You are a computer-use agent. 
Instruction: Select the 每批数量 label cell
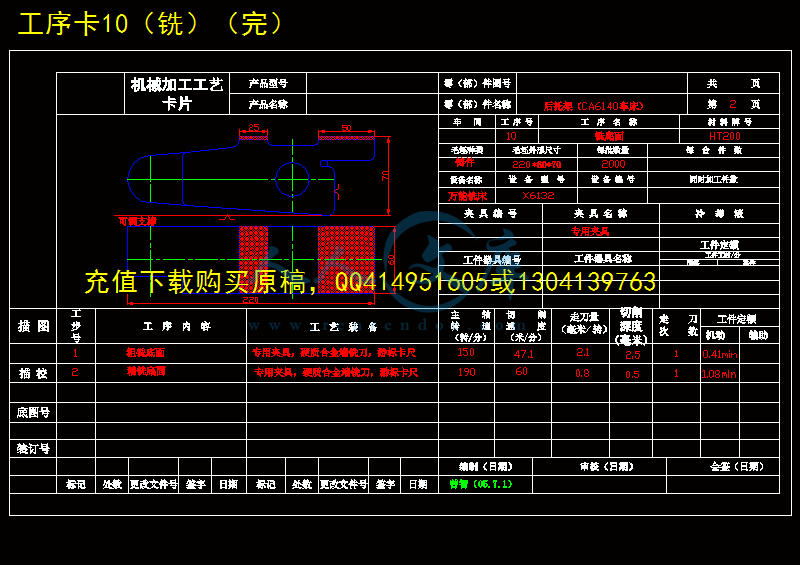613,151
